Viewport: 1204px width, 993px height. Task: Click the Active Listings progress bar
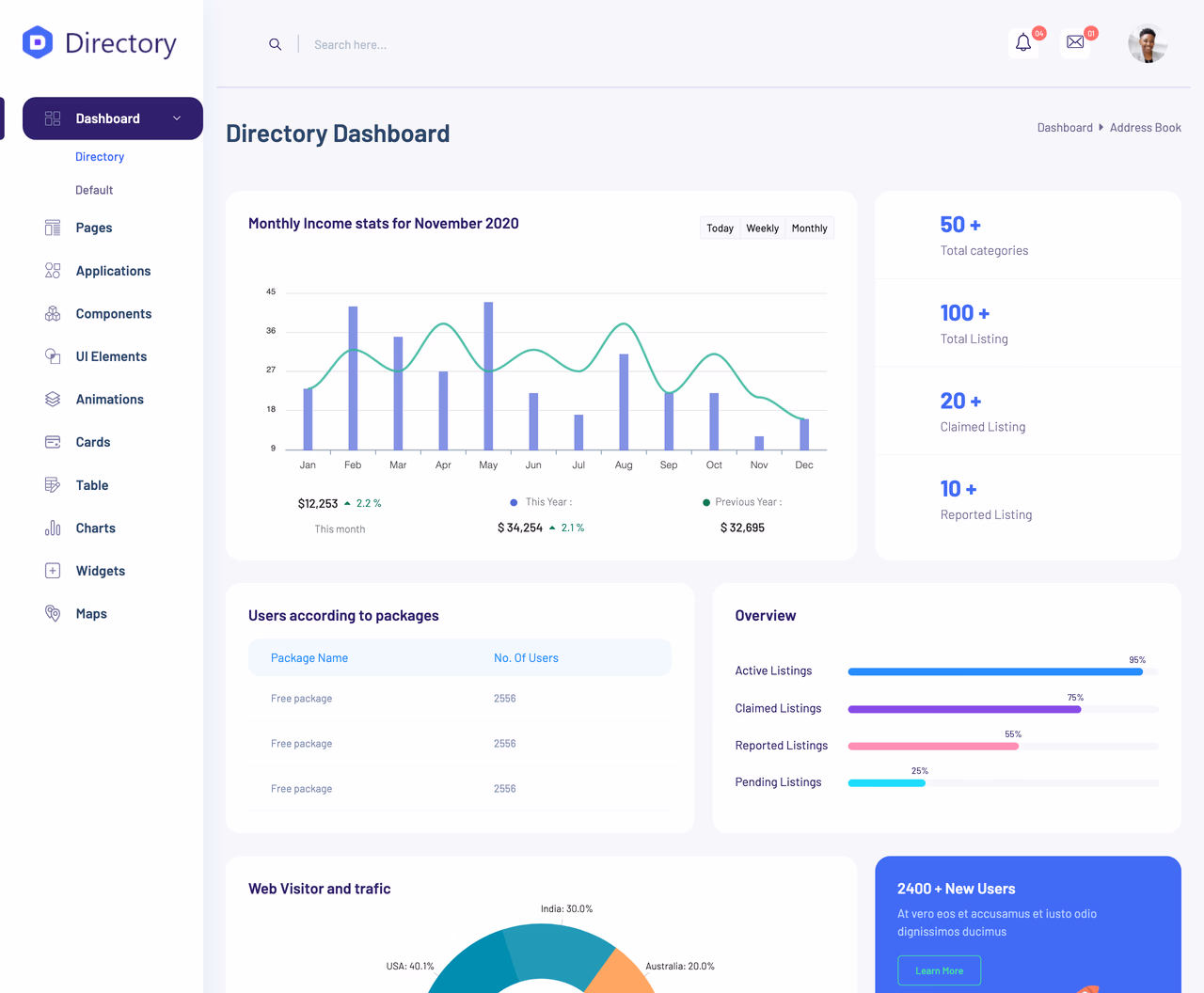(x=1004, y=671)
